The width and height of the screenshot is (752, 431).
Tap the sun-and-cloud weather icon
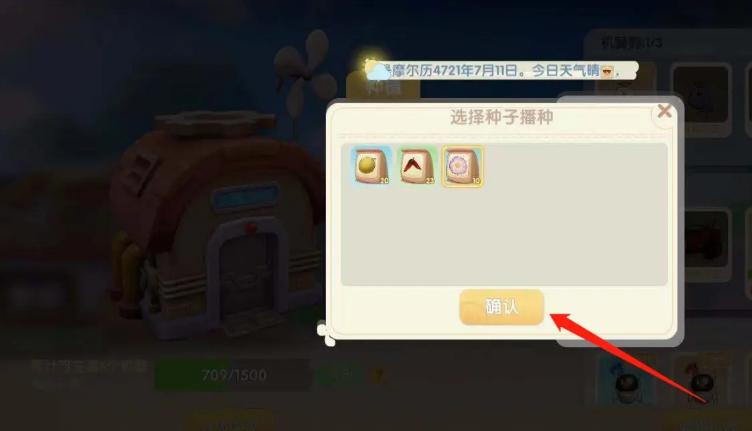tap(376, 70)
